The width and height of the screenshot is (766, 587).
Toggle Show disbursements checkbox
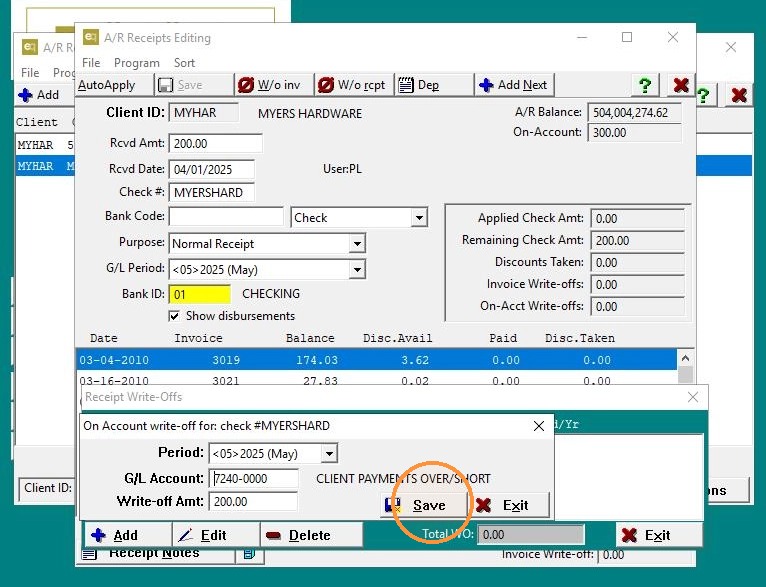click(x=174, y=316)
